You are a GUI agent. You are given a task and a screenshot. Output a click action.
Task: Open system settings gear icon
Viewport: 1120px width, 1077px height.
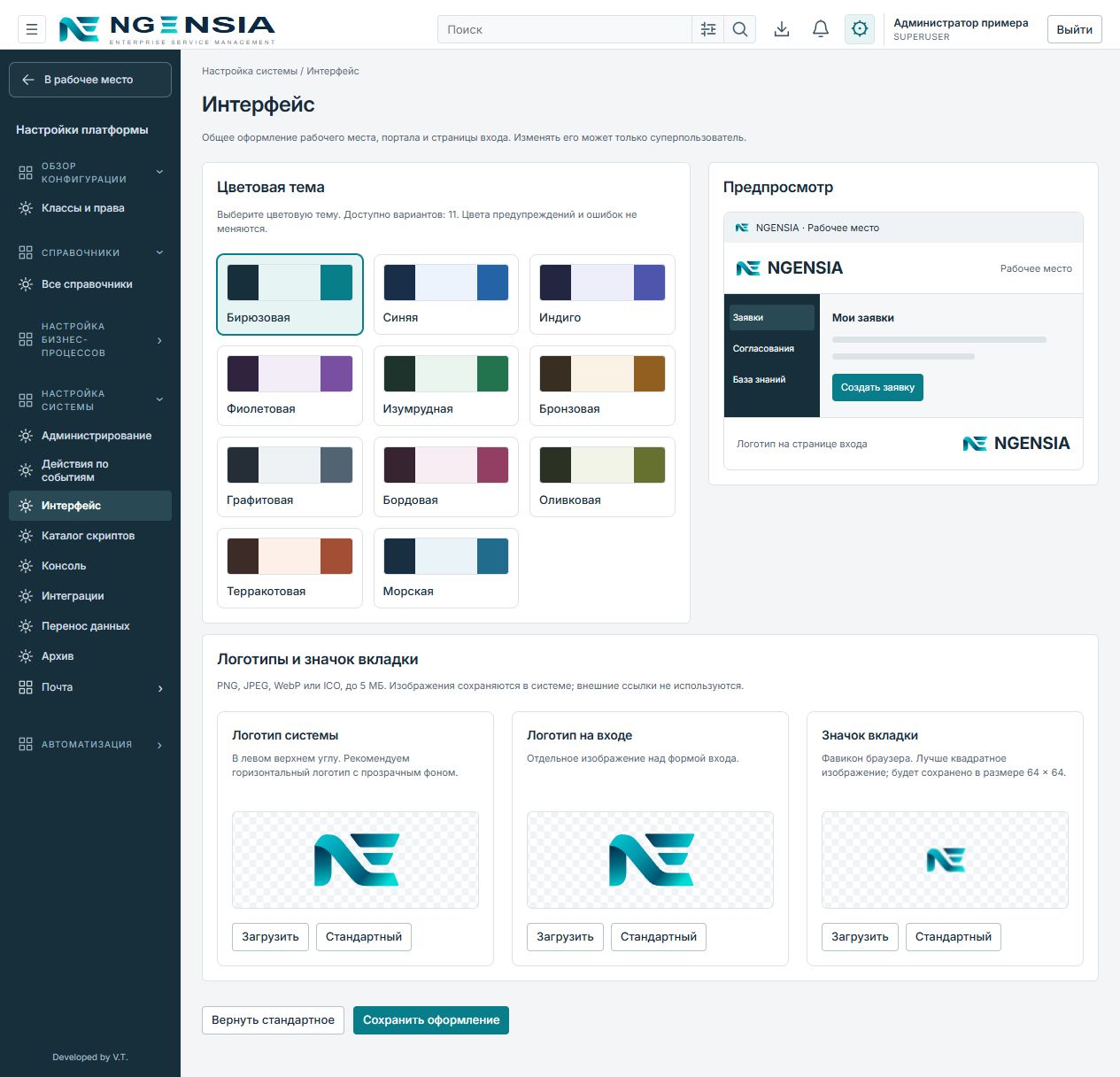(x=860, y=29)
